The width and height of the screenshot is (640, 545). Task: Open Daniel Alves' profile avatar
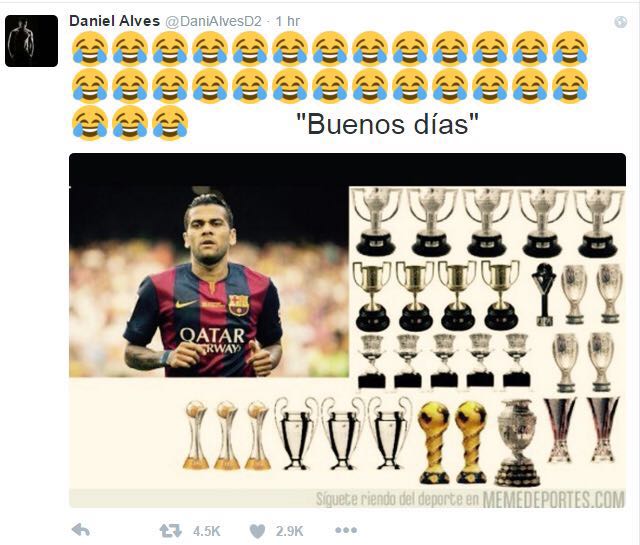pos(31,41)
